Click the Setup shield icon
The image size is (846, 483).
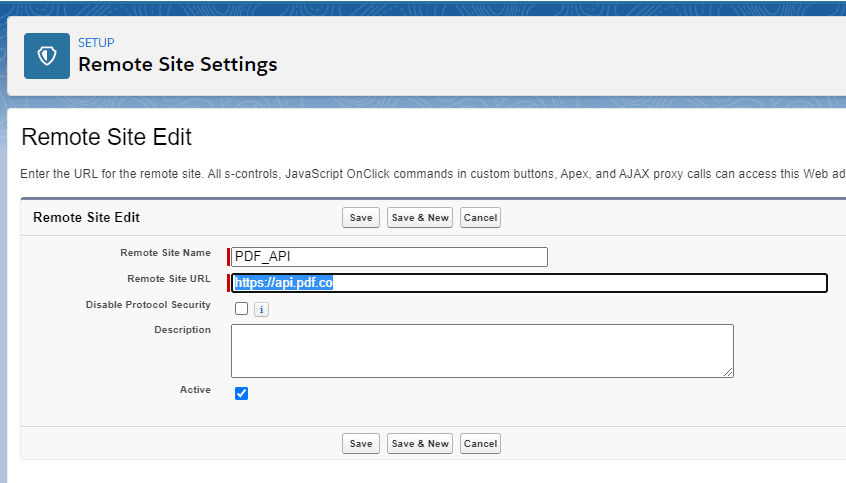(x=47, y=55)
